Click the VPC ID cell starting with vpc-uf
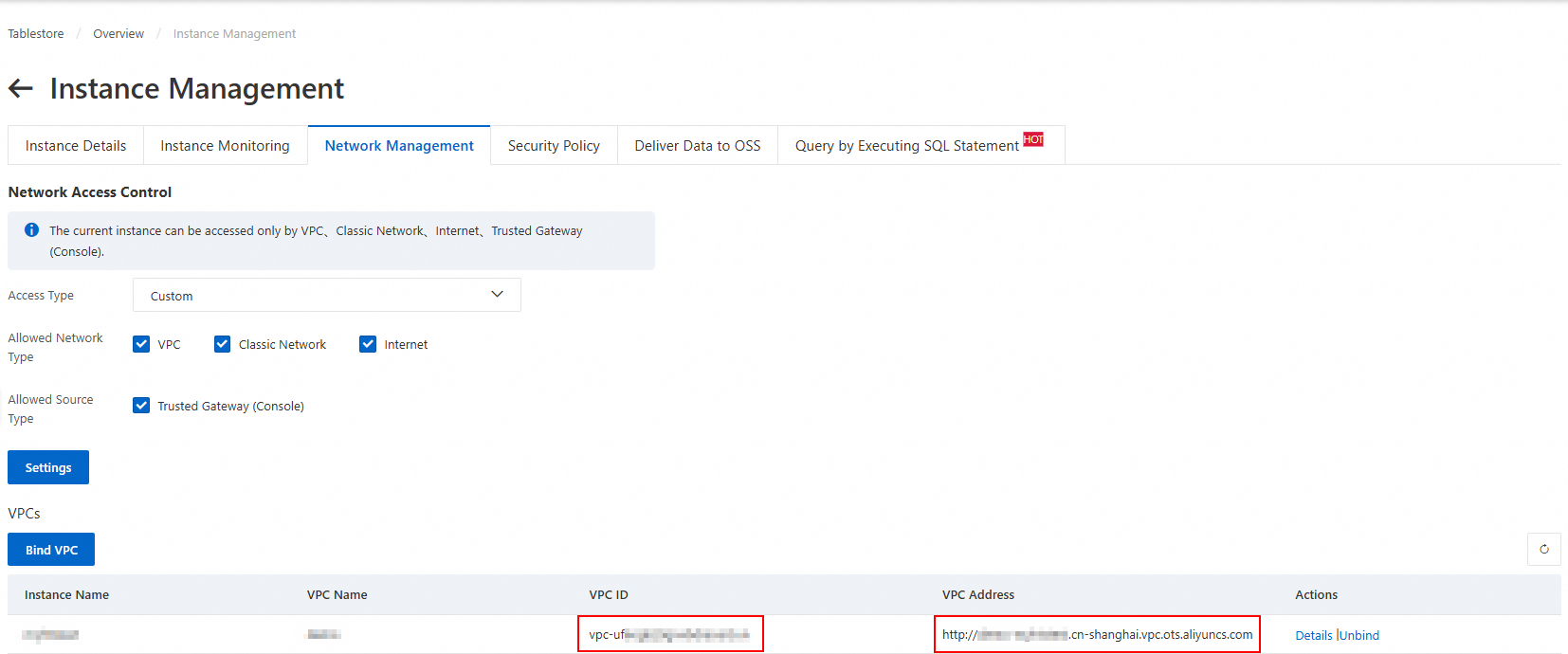Screen dimensions: 1568x654 pos(670,634)
